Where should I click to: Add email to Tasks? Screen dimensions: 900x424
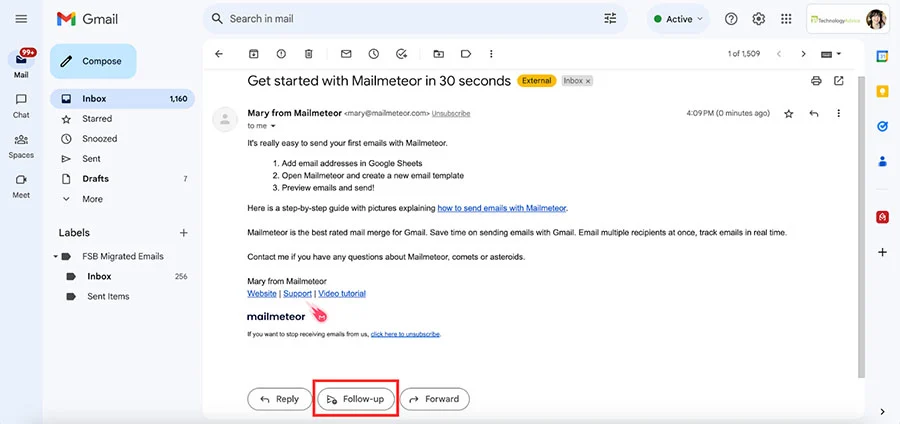click(x=402, y=54)
